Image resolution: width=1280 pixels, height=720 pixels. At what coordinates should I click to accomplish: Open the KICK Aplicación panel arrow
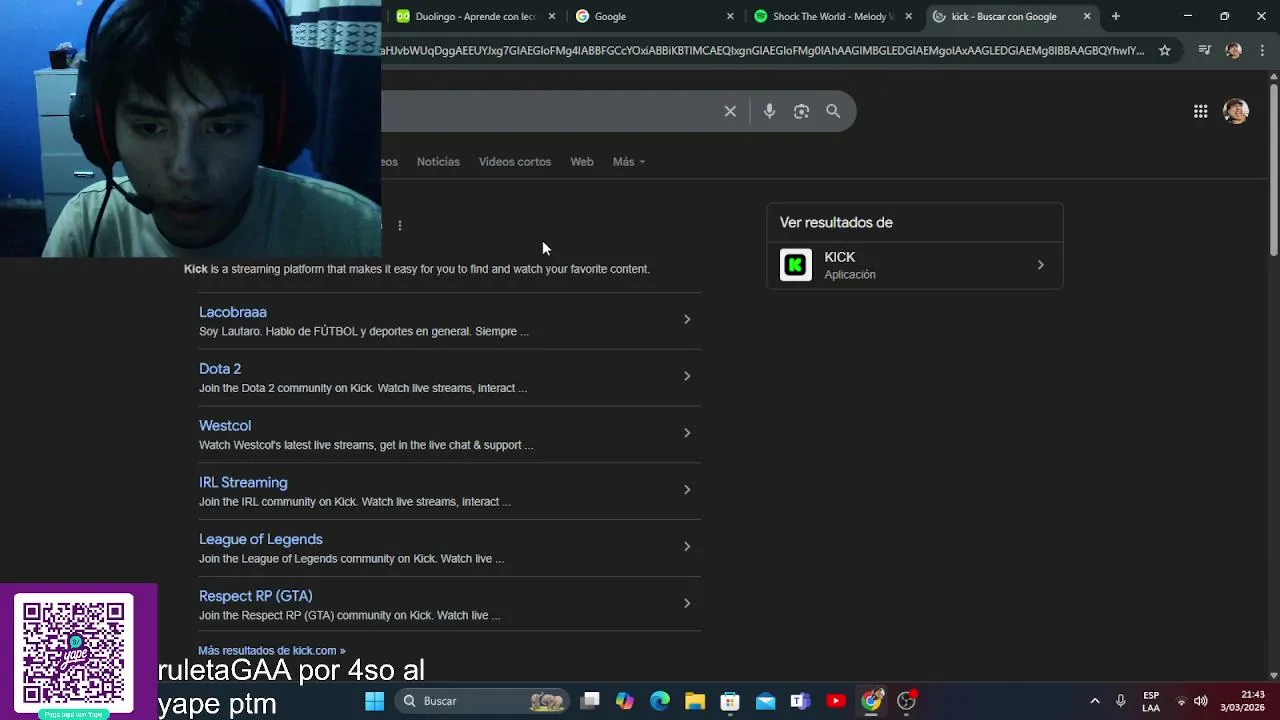pos(1040,265)
